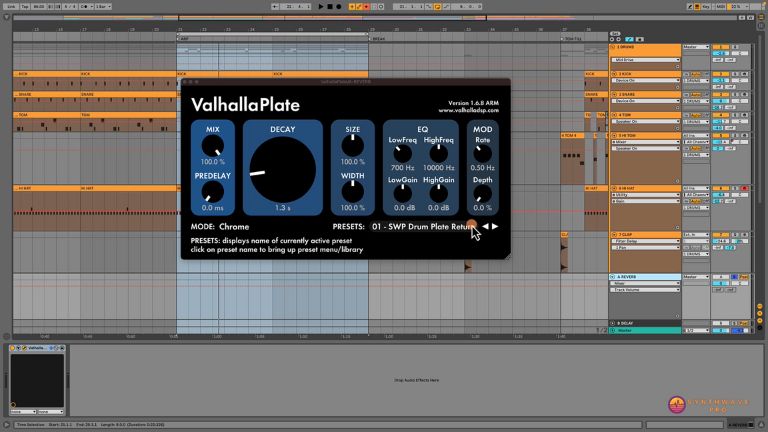
Task: Click the EQ HighFreq knob
Action: [x=438, y=154]
